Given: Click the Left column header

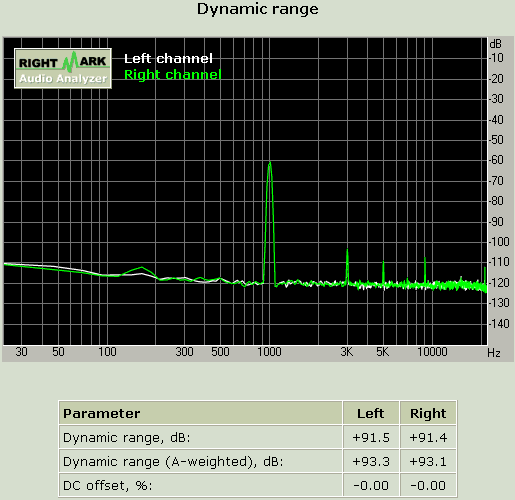Looking at the screenshot, I should click(371, 413).
